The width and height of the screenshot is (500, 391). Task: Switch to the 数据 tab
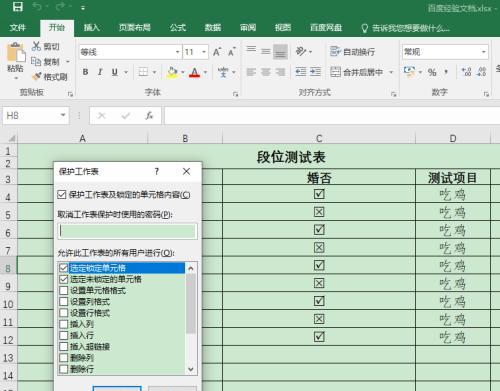click(x=213, y=27)
